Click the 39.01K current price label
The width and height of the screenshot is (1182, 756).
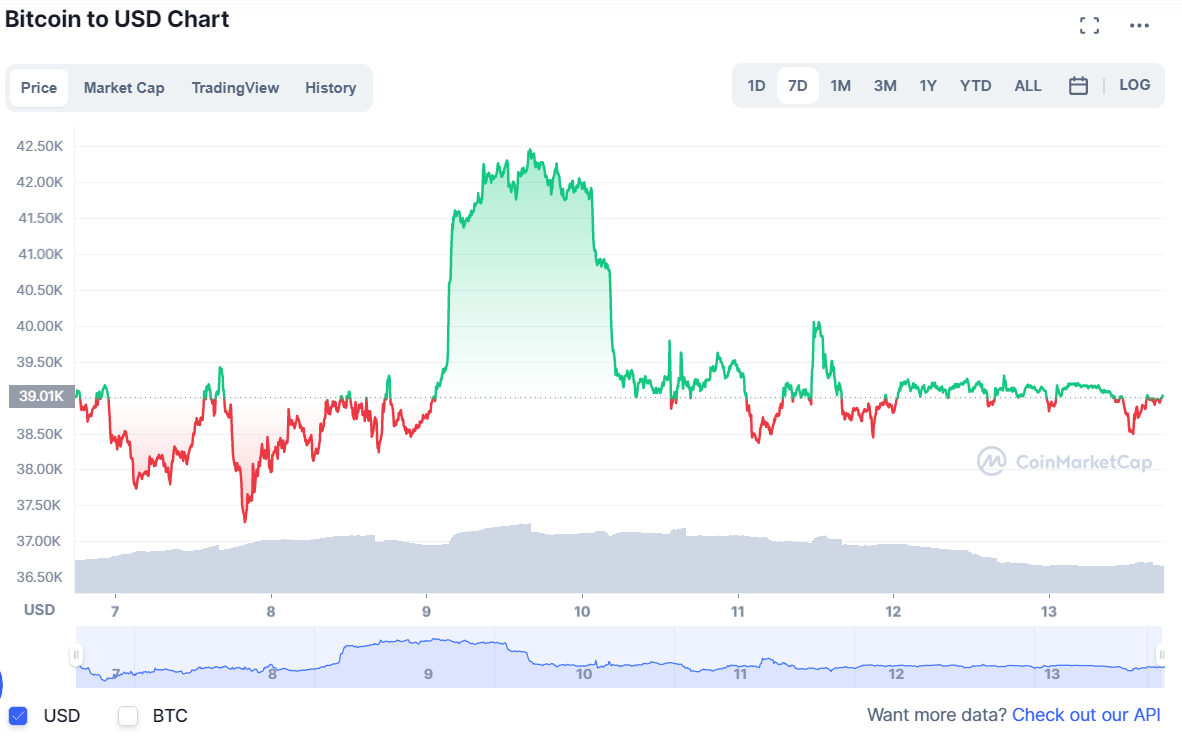pos(40,396)
